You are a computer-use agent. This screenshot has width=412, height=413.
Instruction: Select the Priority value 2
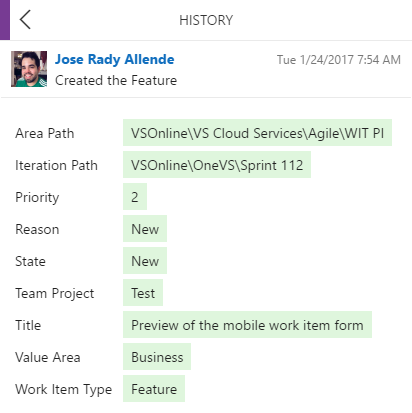click(x=135, y=197)
